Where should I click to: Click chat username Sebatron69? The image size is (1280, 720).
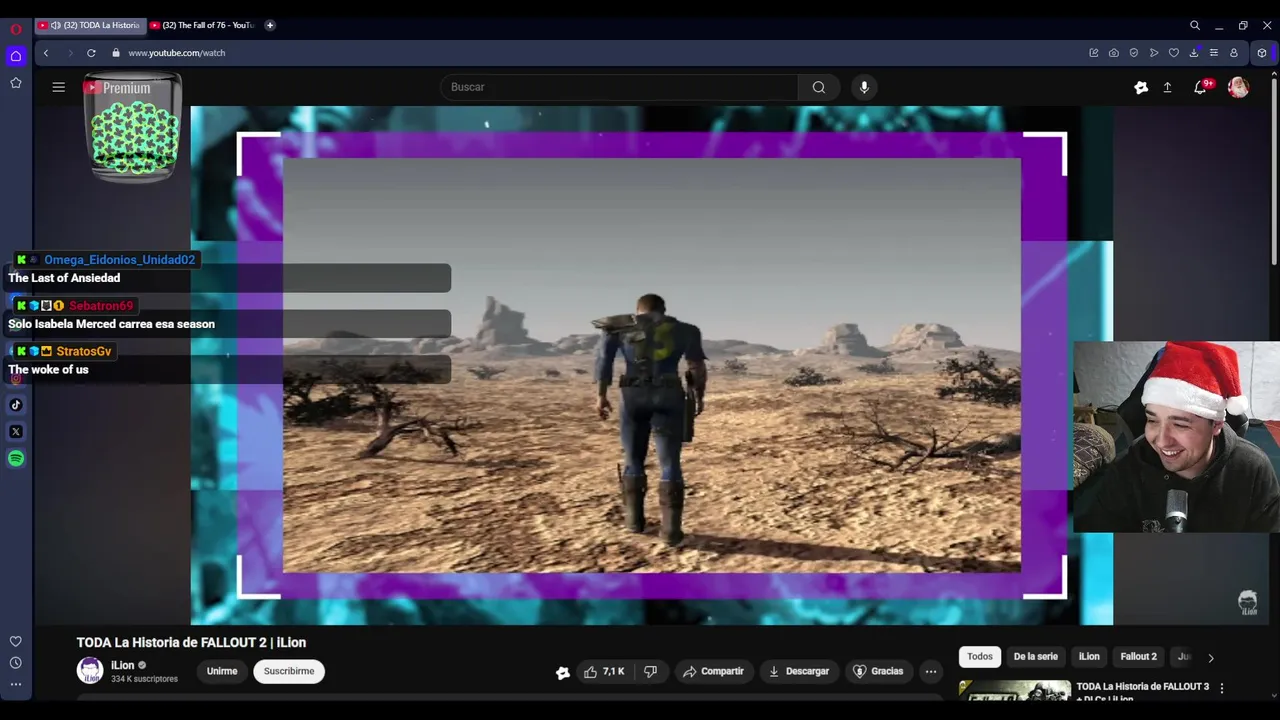101,306
